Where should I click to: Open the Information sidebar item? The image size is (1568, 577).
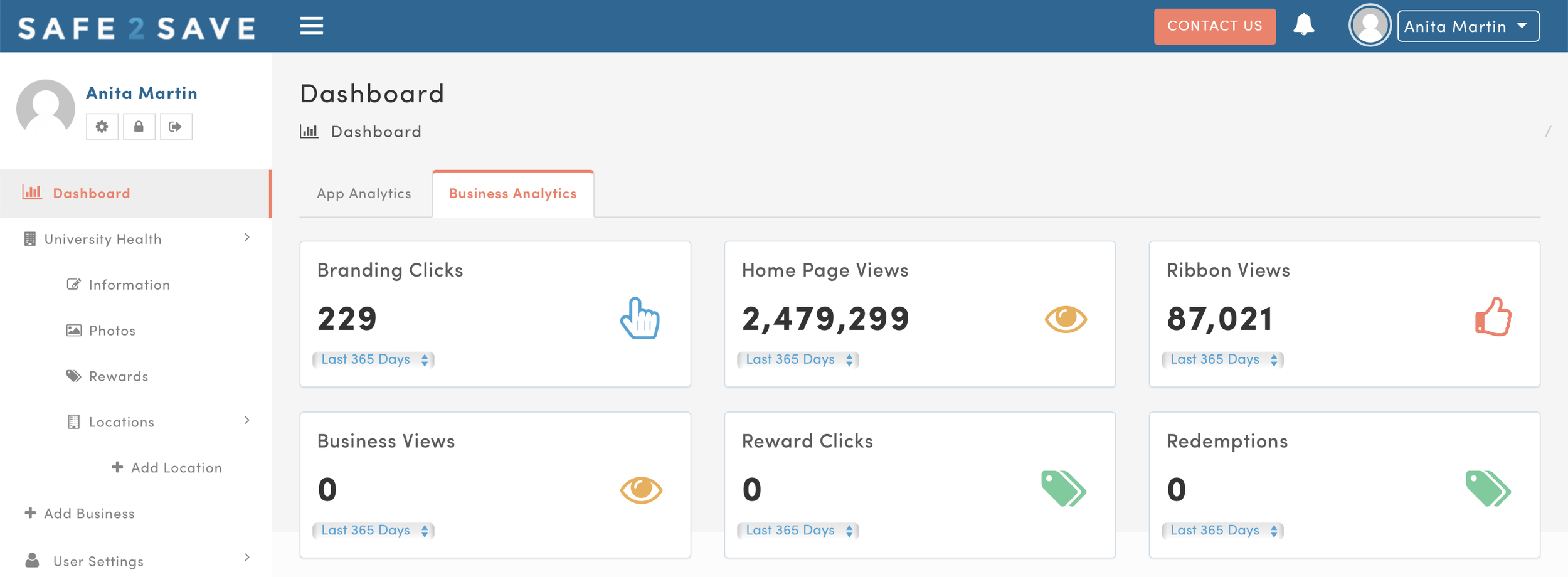coord(129,285)
